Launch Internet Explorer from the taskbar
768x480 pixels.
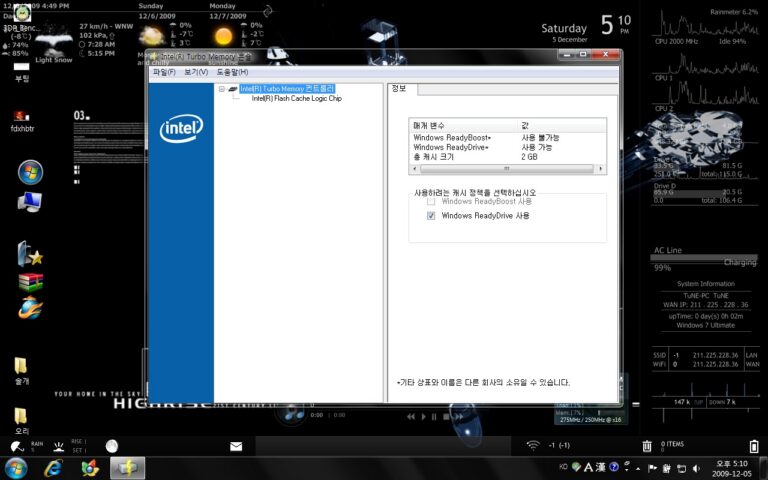(53, 468)
